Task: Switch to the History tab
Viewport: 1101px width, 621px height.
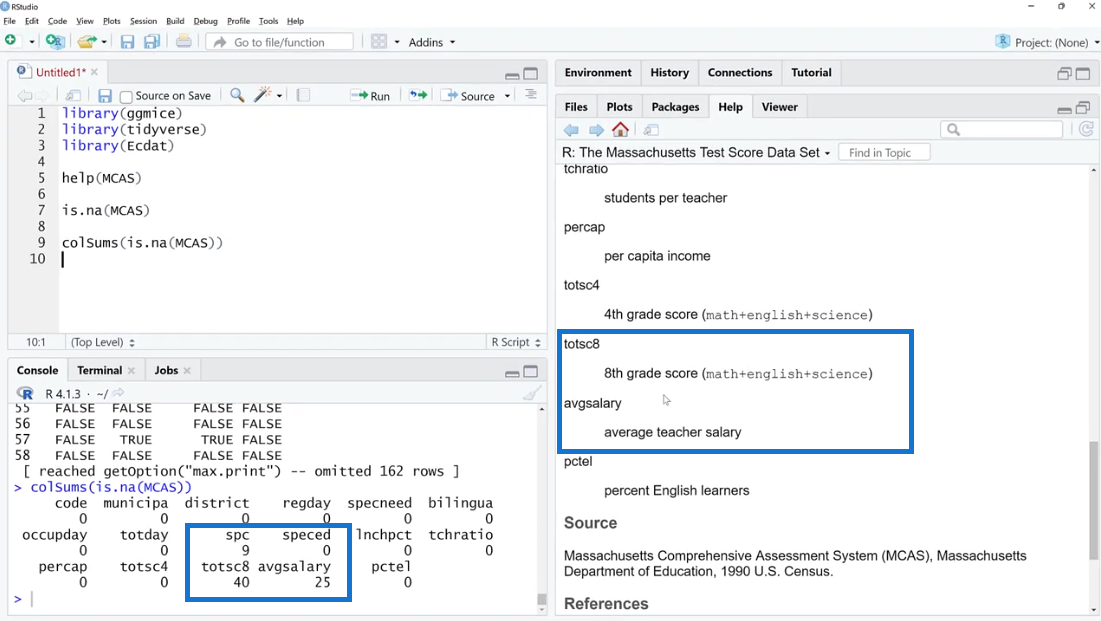Action: click(669, 72)
